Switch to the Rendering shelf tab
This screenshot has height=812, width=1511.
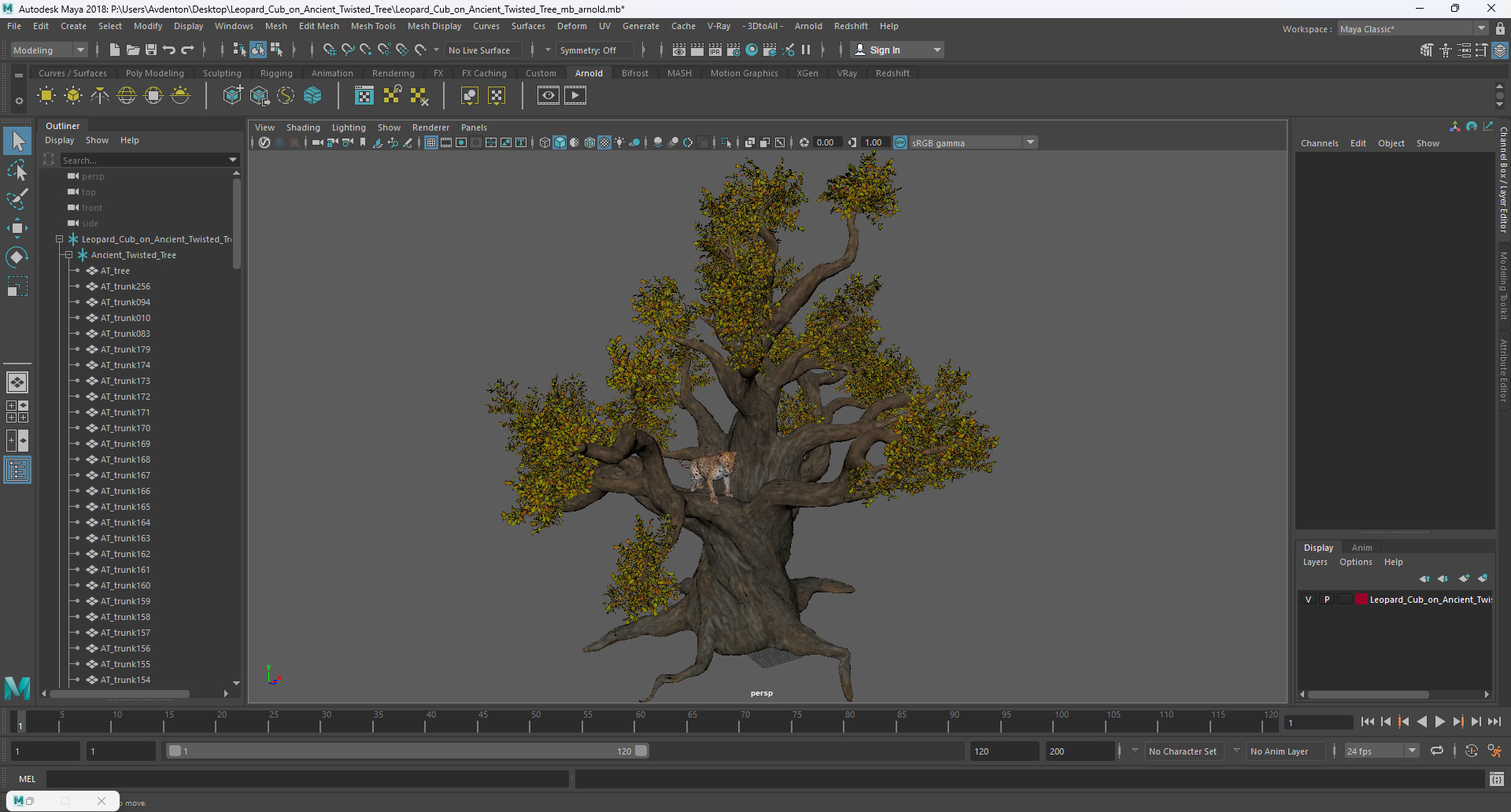coord(393,73)
